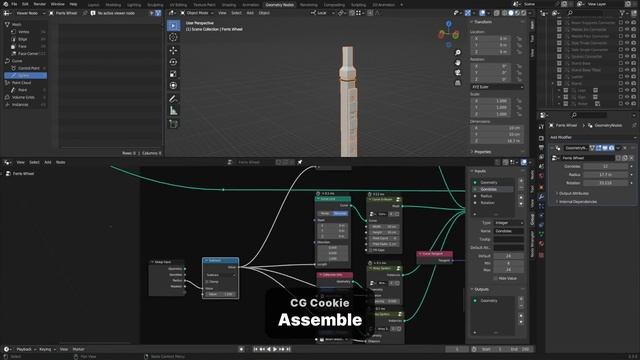Switch to Geometry Nodes workspace tab

[280, 4]
